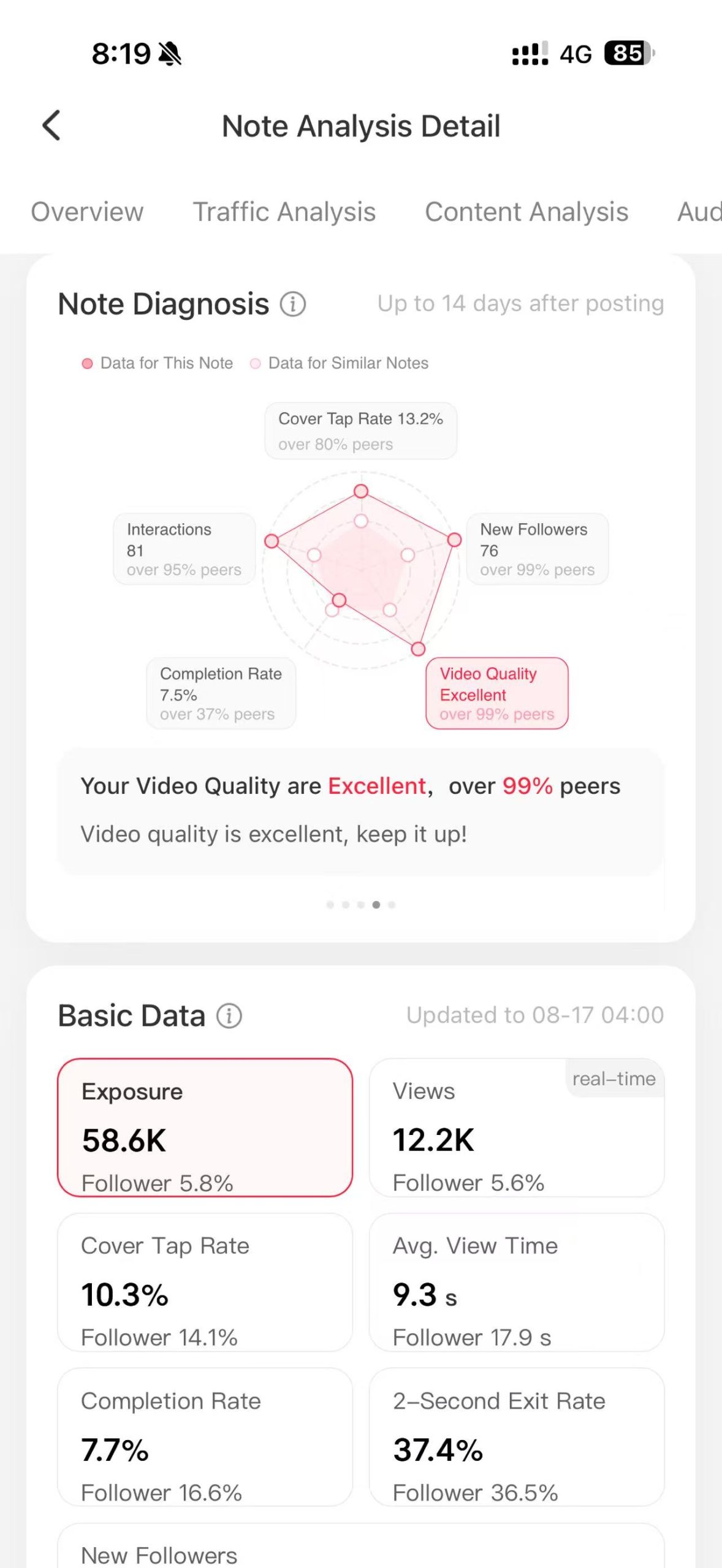The height and width of the screenshot is (1568, 722).
Task: Select the Video Quality Excellent label
Action: (x=496, y=693)
